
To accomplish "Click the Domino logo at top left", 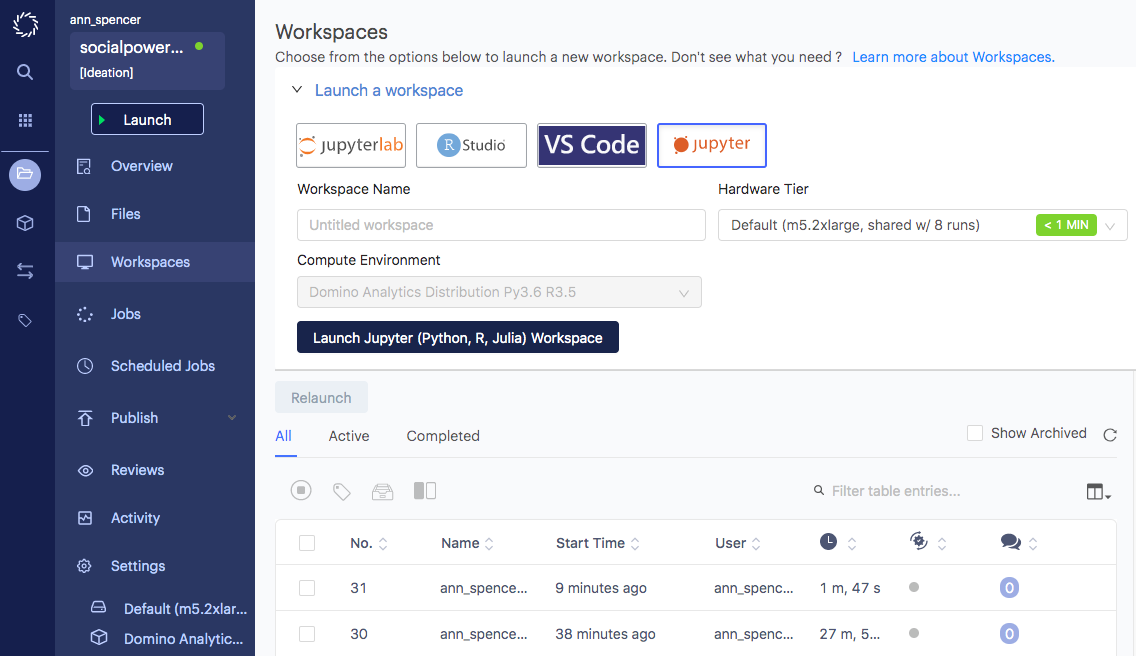I will (x=25, y=24).
